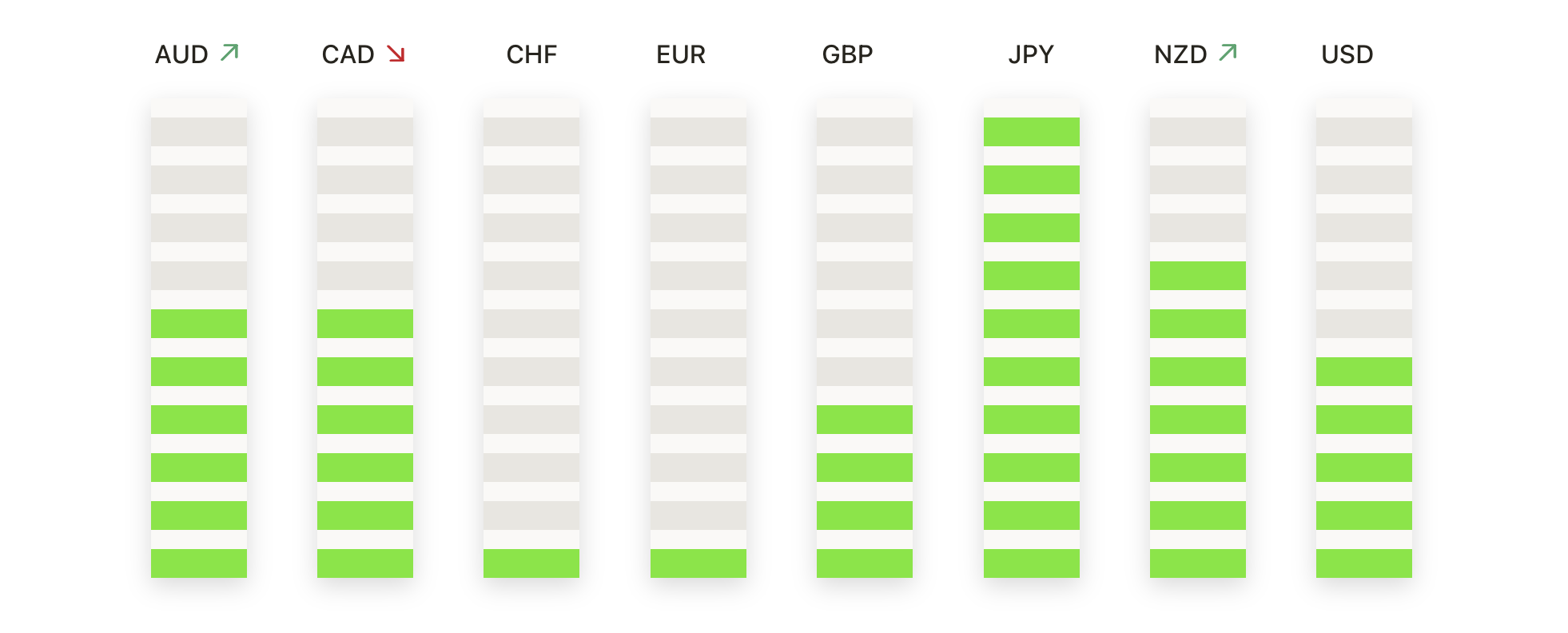Choose the GBP currency heading
This screenshot has height=633, width=1568.
tap(847, 54)
